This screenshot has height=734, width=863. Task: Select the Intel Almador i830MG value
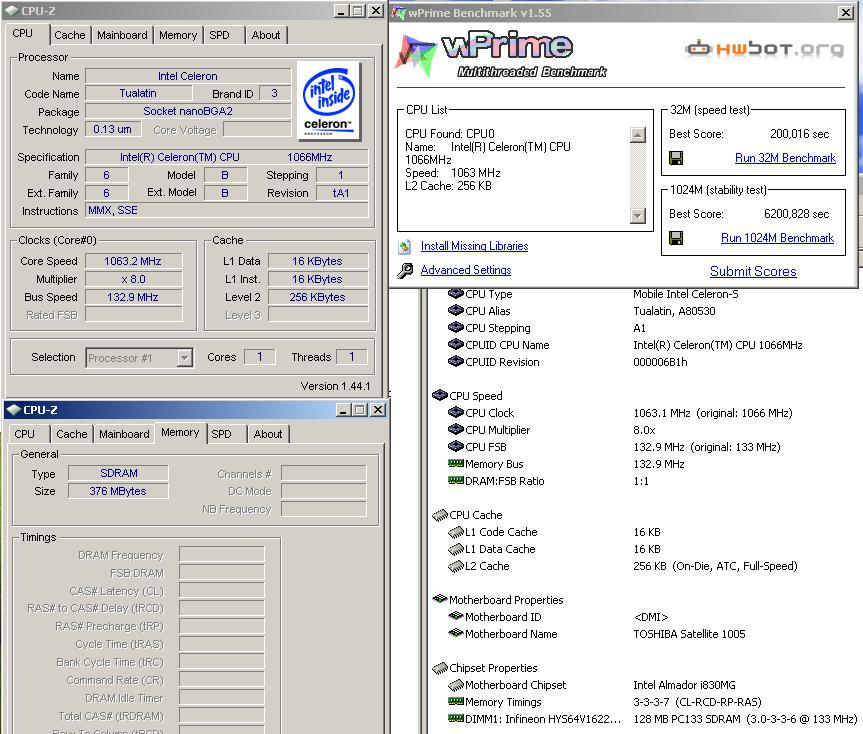pyautogui.click(x=684, y=685)
